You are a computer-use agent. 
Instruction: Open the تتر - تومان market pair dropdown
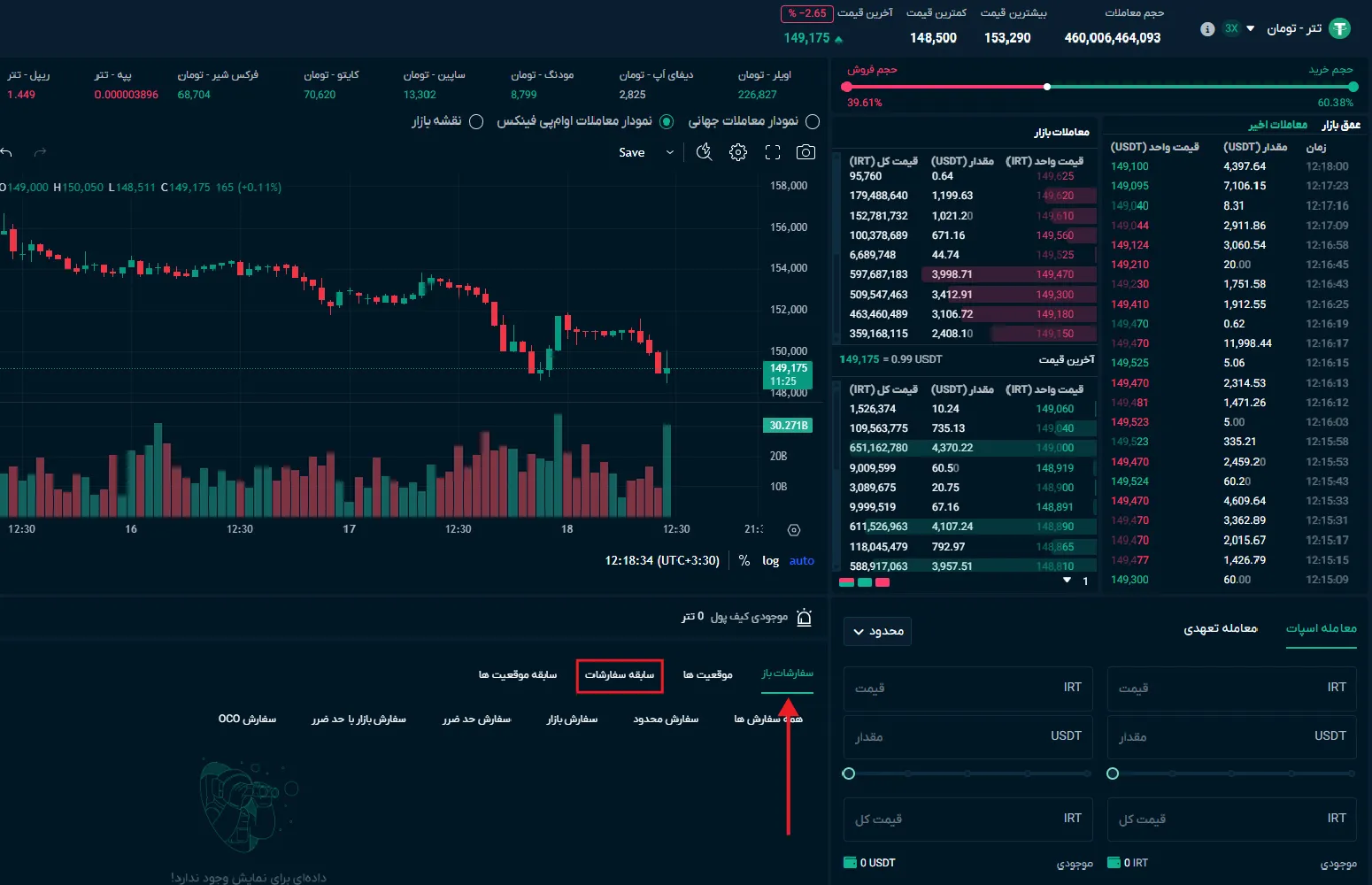1251,29
